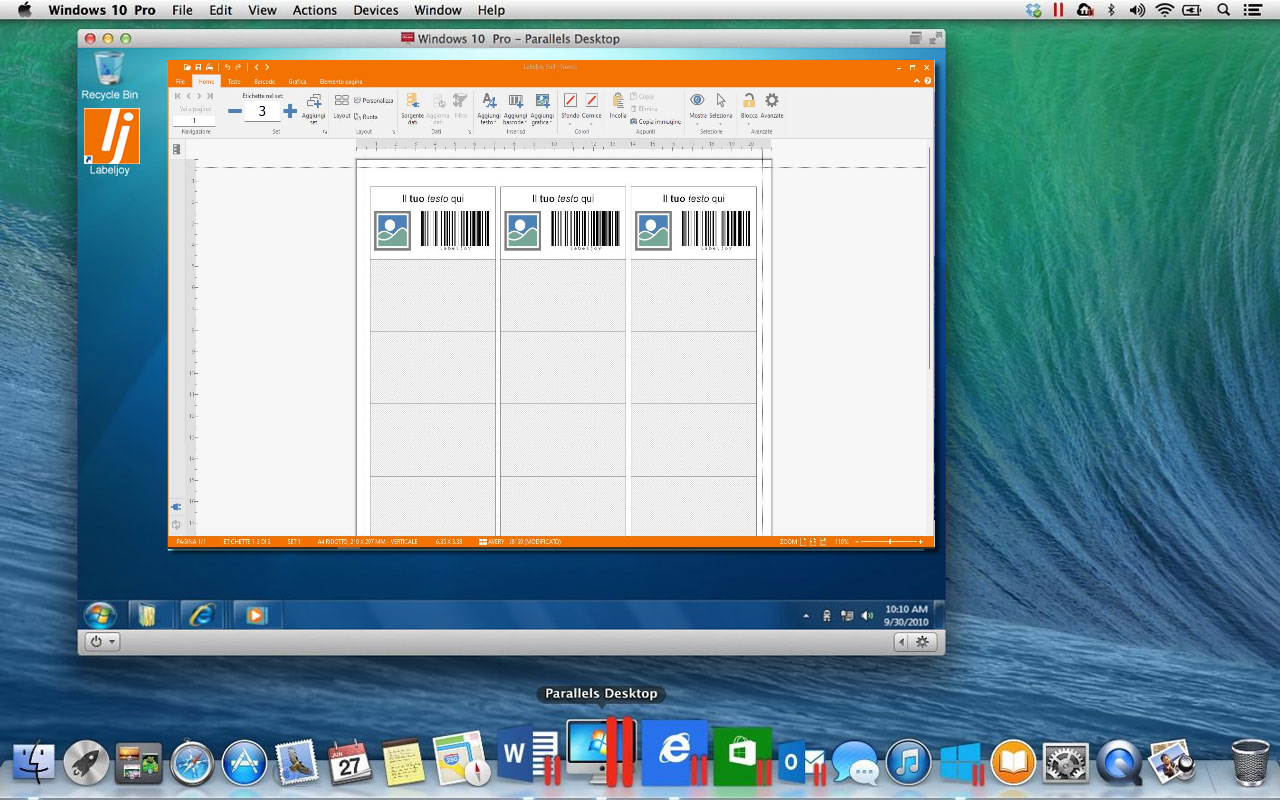Switch to the Barcode ribbon tab
The width and height of the screenshot is (1280, 800).
point(265,81)
